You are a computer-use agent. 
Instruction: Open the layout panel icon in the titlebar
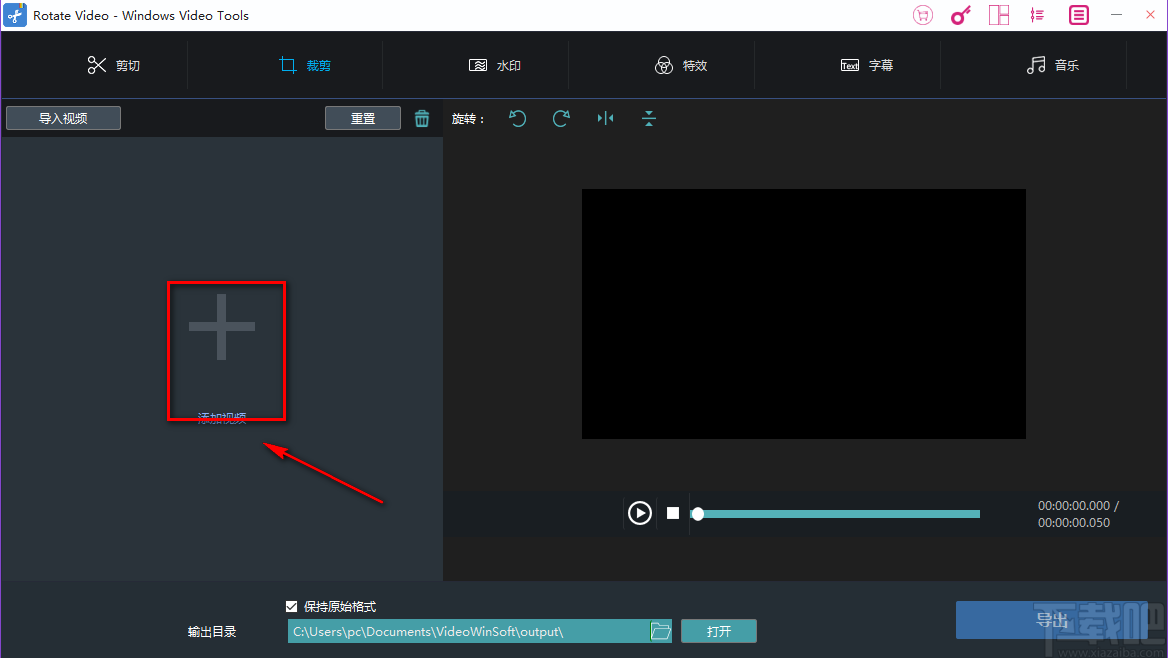(x=998, y=15)
